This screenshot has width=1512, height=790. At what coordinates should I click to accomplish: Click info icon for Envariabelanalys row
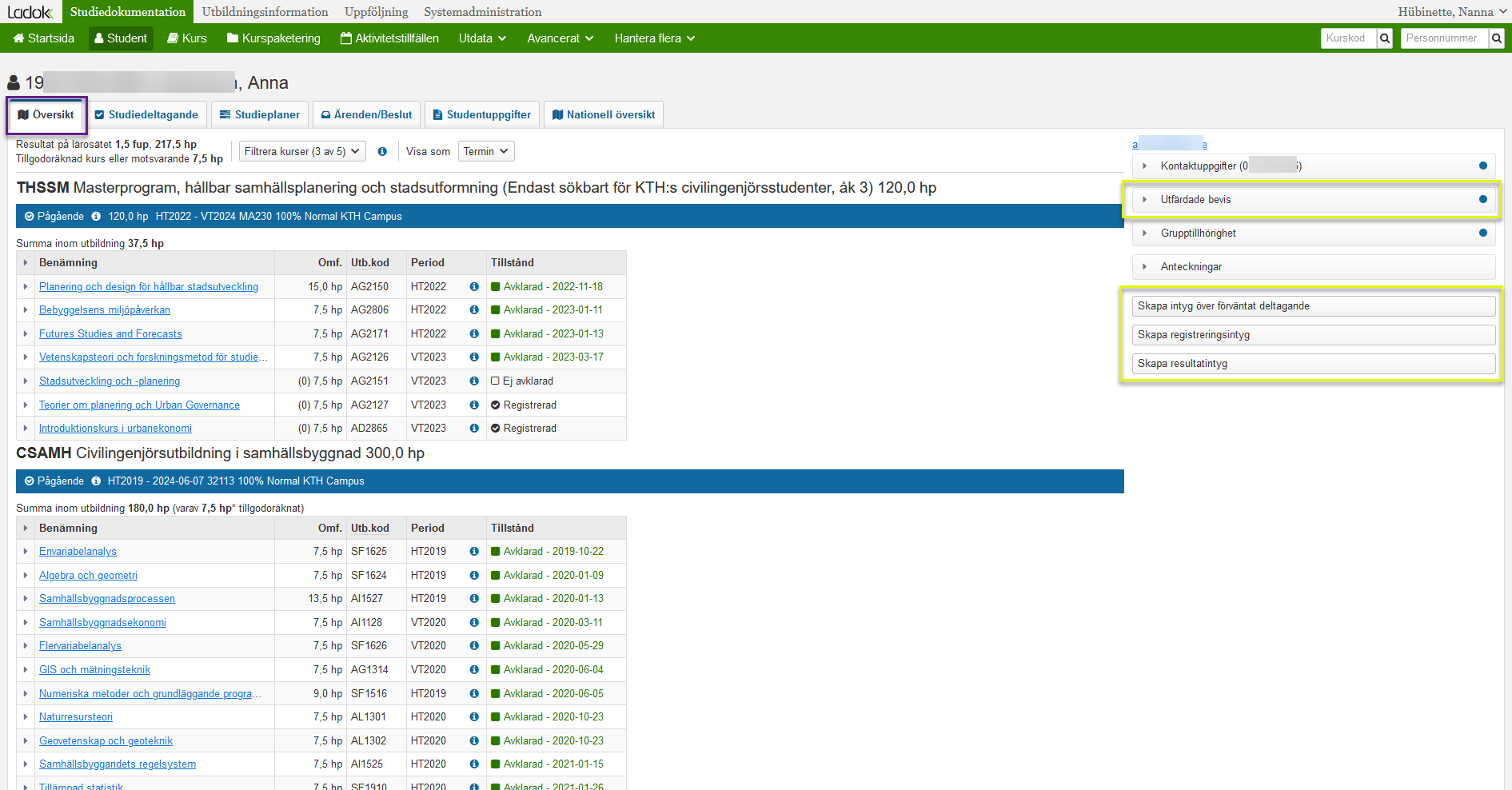474,552
